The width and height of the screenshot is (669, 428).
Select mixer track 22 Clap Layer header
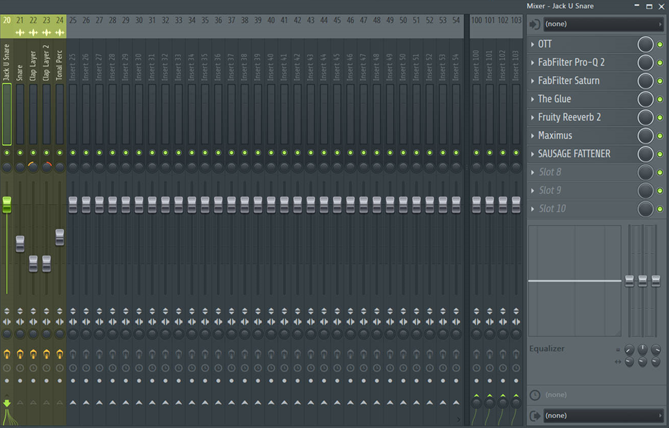(x=33, y=26)
